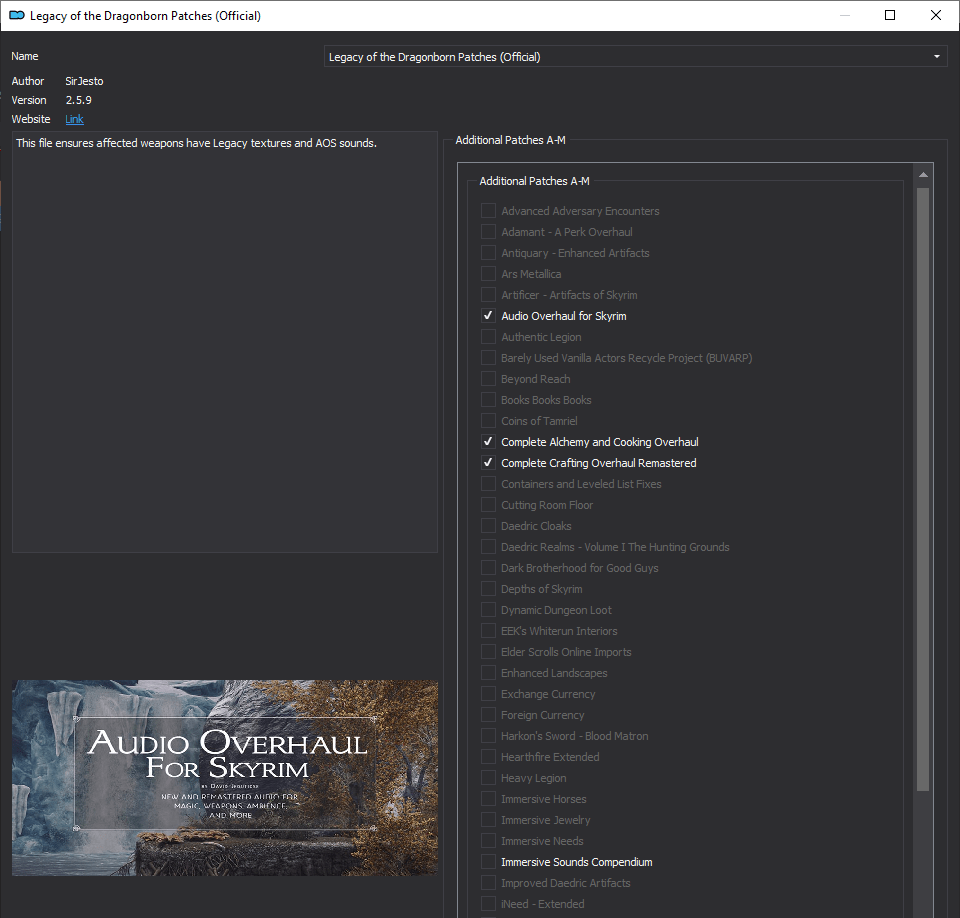The height and width of the screenshot is (918, 960).
Task: Tick Books Books Books checkbox
Action: pyautogui.click(x=488, y=400)
